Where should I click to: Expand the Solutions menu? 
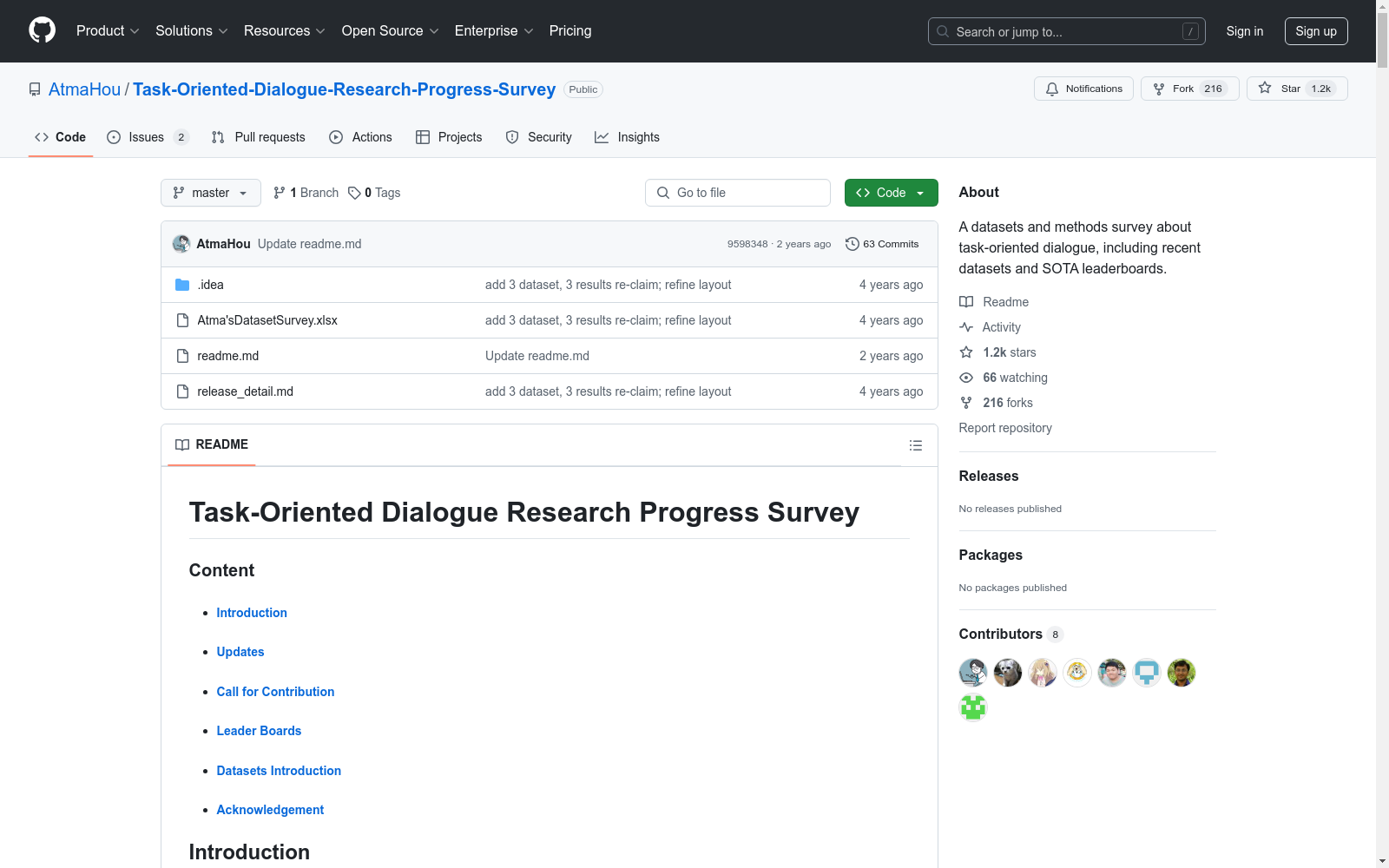[192, 31]
